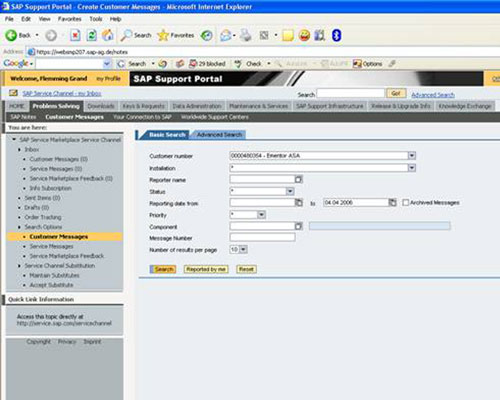Click the 29 blocked popup blocker icon
500x400 pixels.
193,64
